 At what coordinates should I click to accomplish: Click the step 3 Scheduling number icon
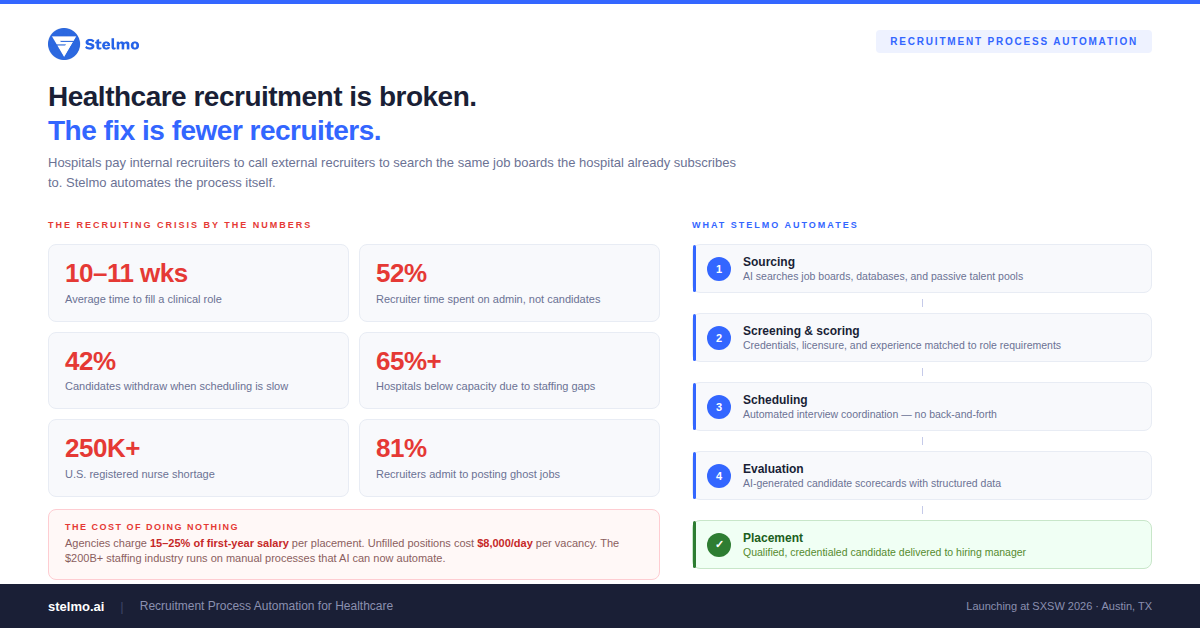pyautogui.click(x=718, y=407)
